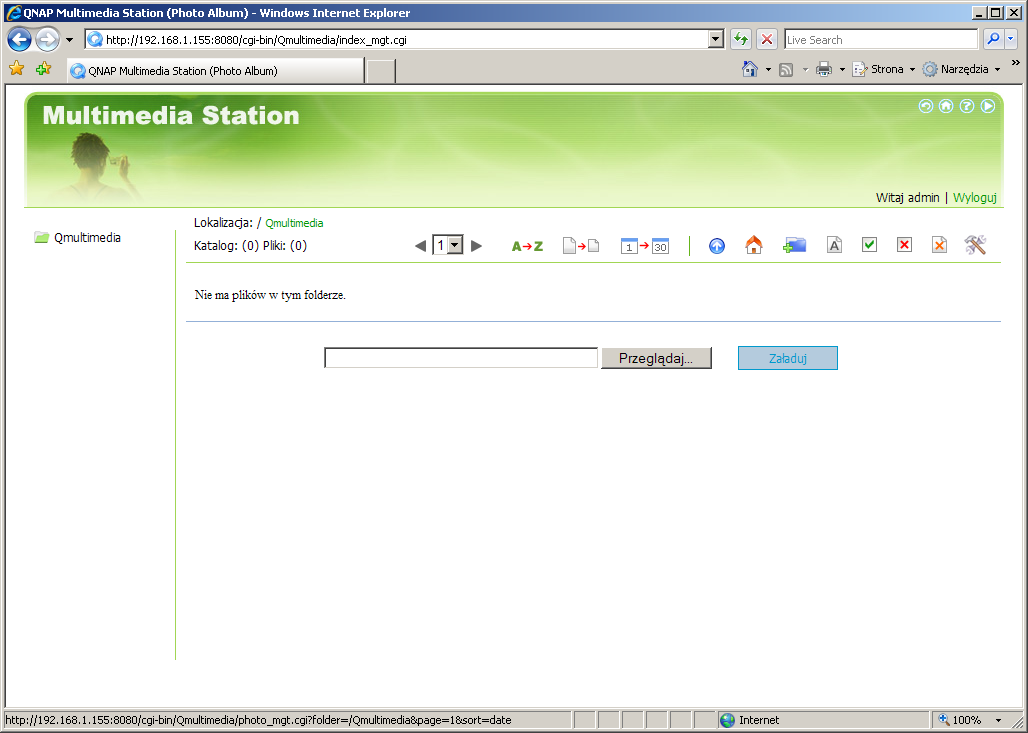This screenshot has width=1028, height=733.
Task: Click the file path input field
Action: click(x=461, y=358)
